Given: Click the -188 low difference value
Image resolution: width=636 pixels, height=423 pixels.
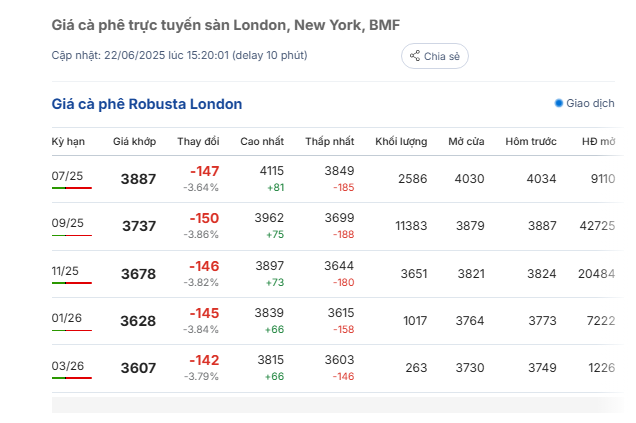Looking at the screenshot, I should 344,234.
